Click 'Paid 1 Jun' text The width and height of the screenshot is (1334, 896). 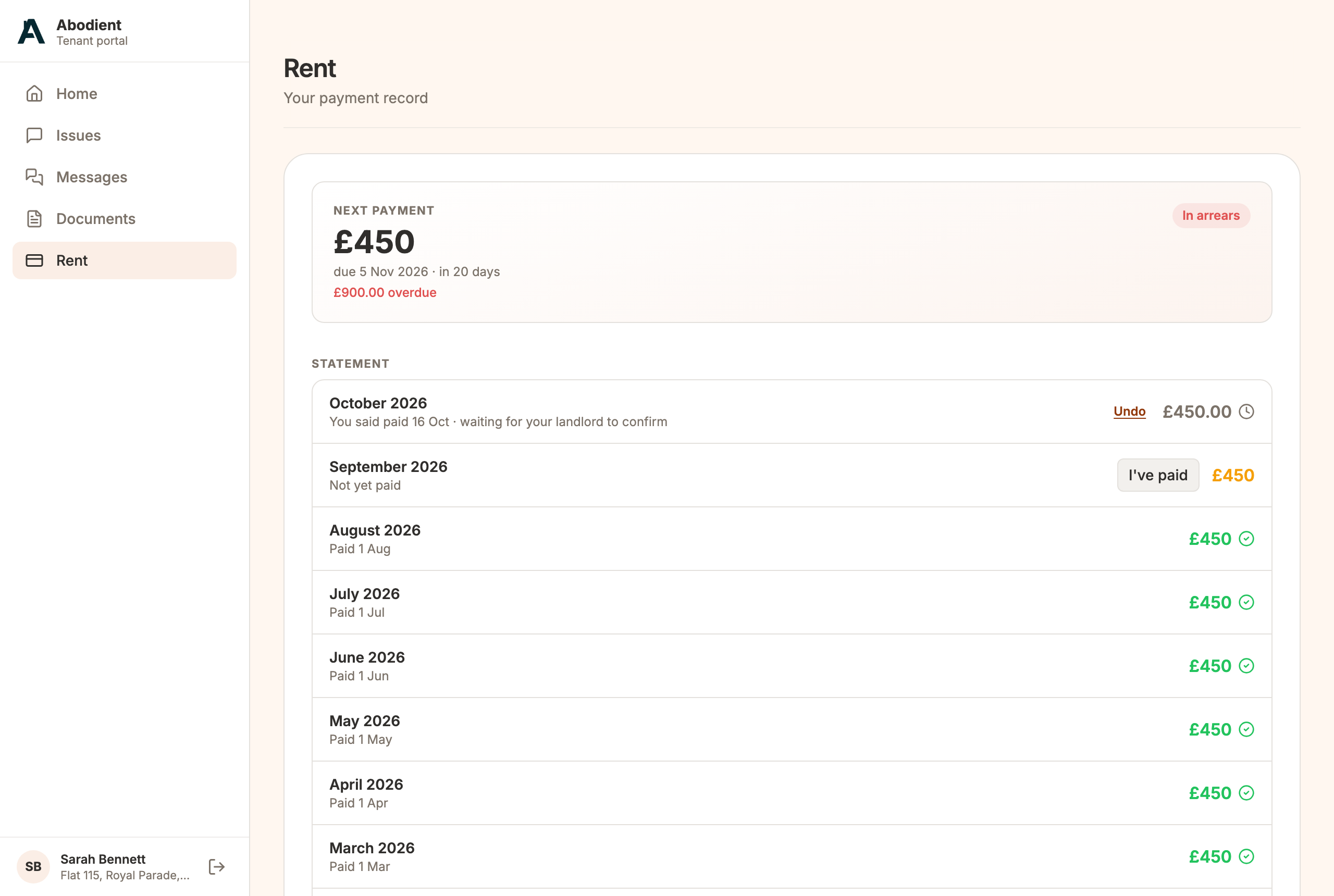[x=359, y=676]
